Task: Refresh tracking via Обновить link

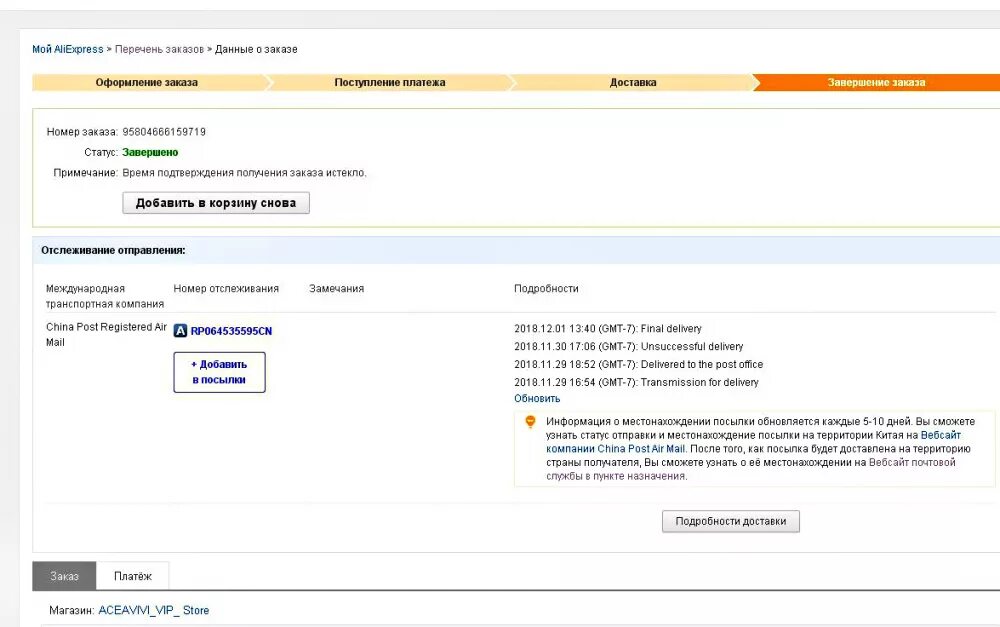Action: (537, 399)
